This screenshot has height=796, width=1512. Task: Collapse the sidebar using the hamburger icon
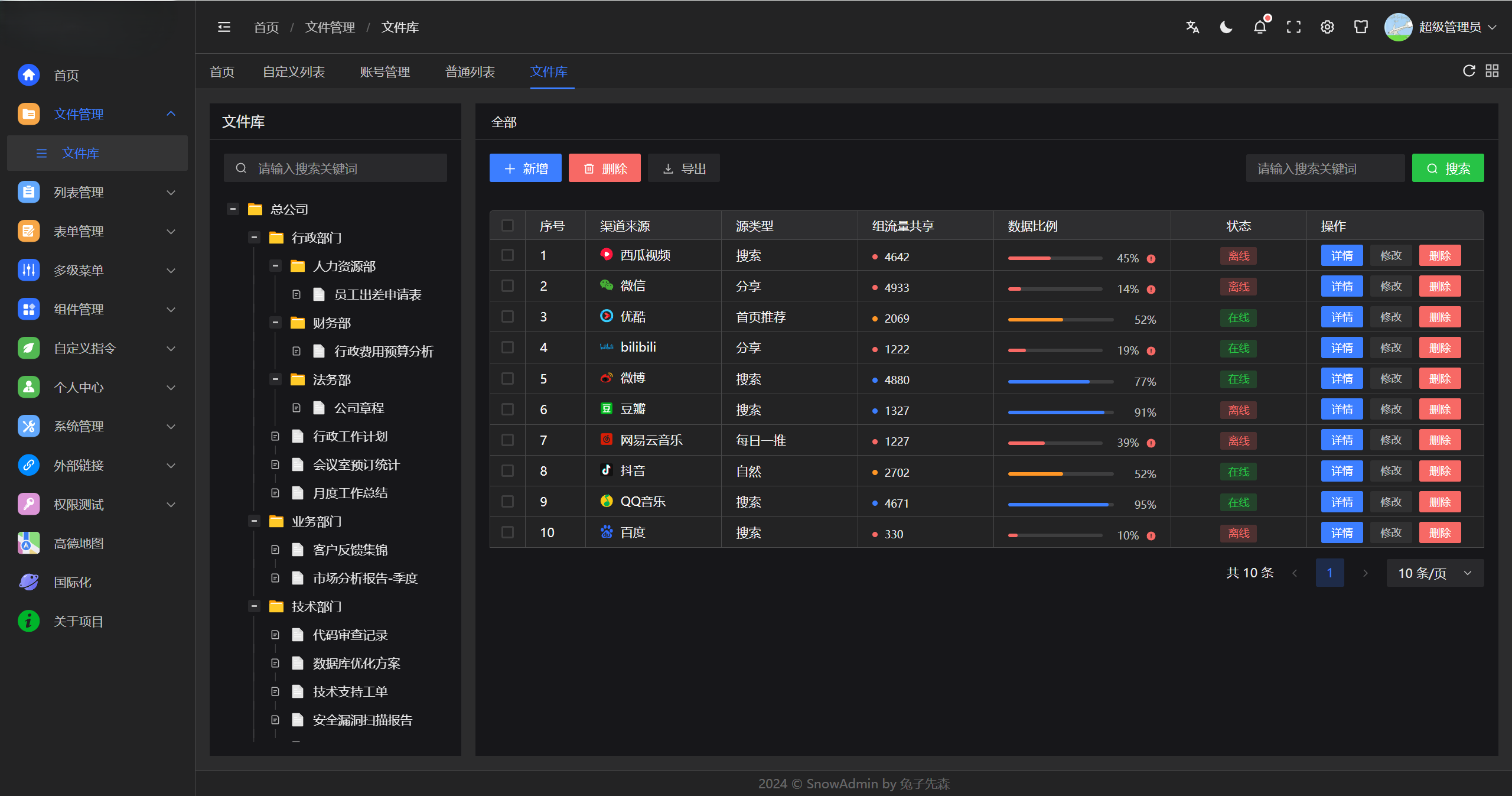tap(224, 27)
